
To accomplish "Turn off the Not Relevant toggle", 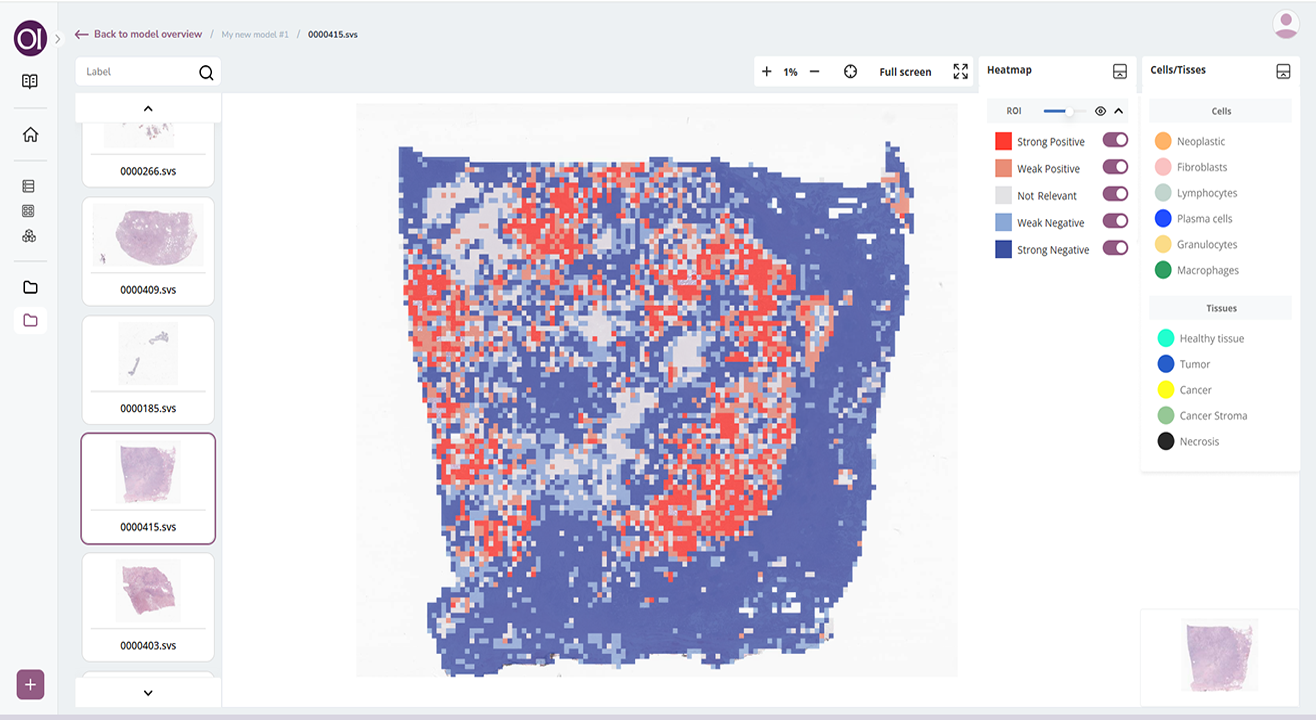I will [x=1115, y=195].
